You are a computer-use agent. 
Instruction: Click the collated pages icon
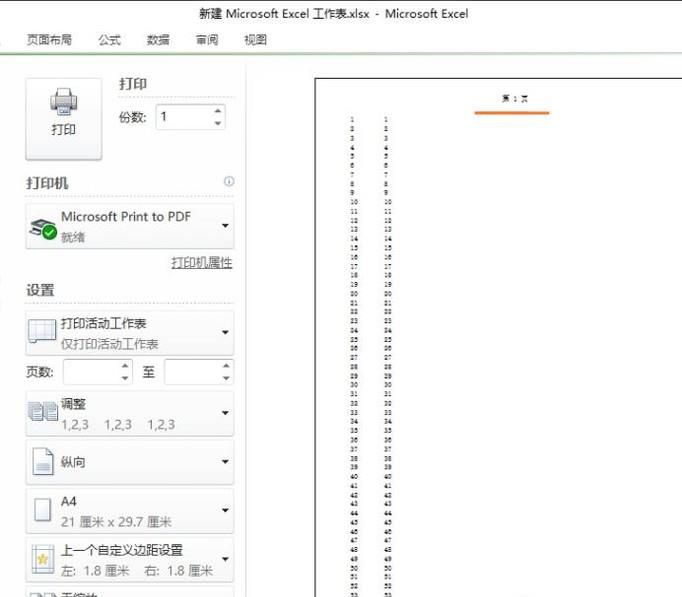click(43, 411)
